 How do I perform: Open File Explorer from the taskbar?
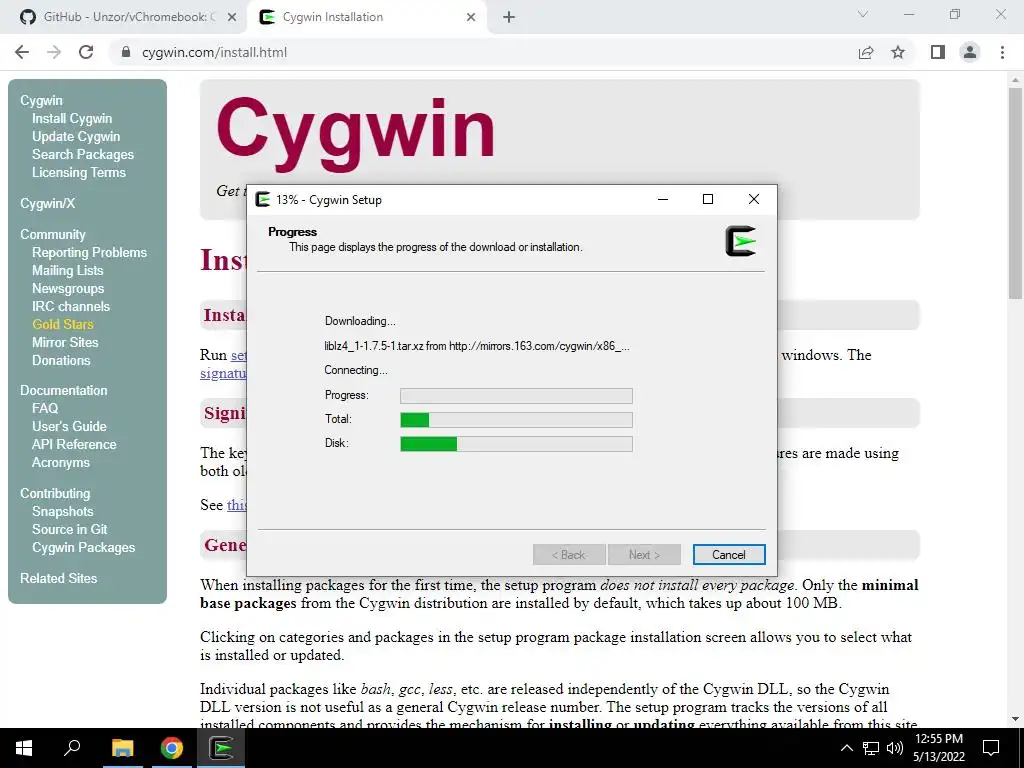point(122,748)
